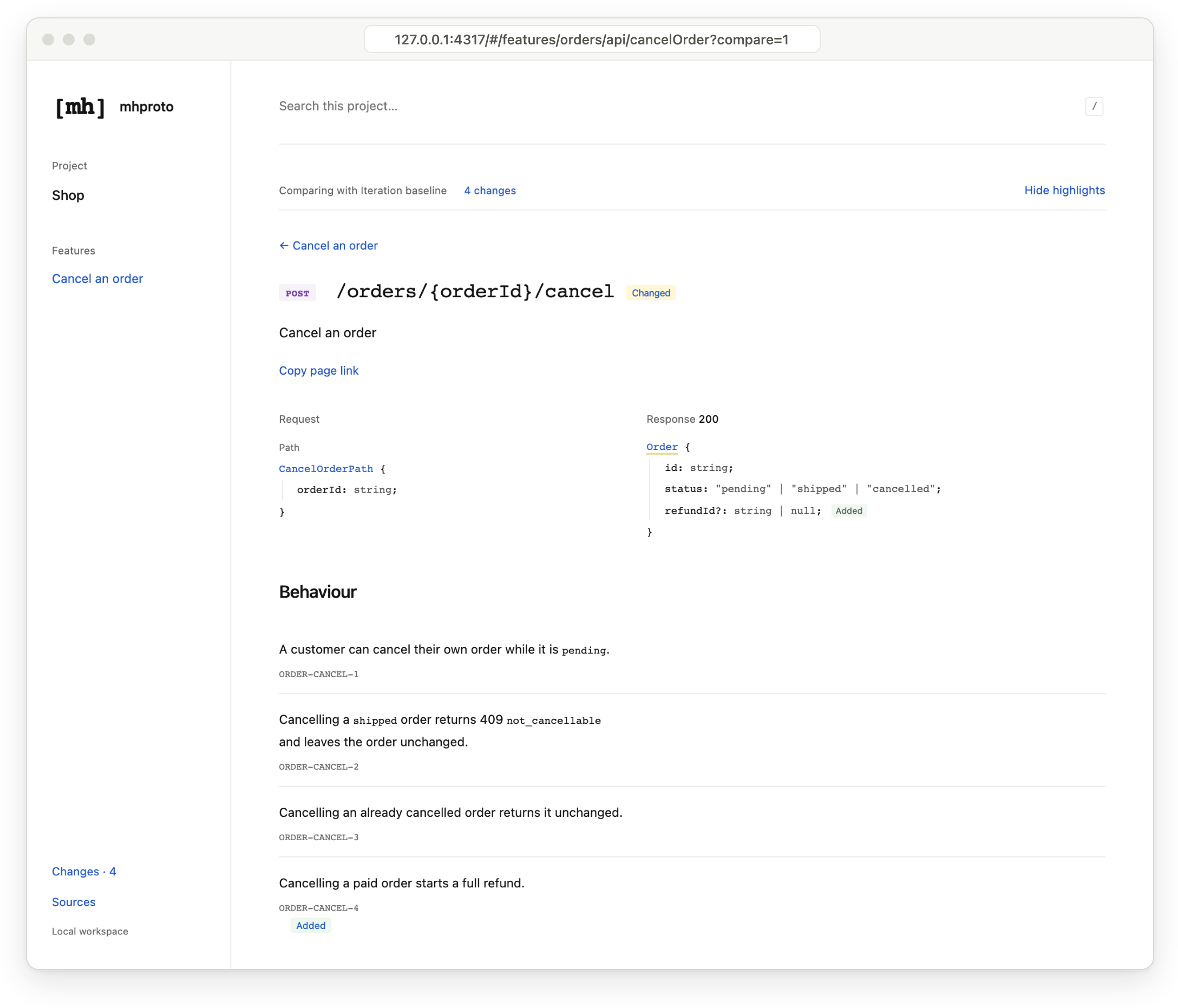Click the id: string line
1178x1008 pixels.
(699, 468)
